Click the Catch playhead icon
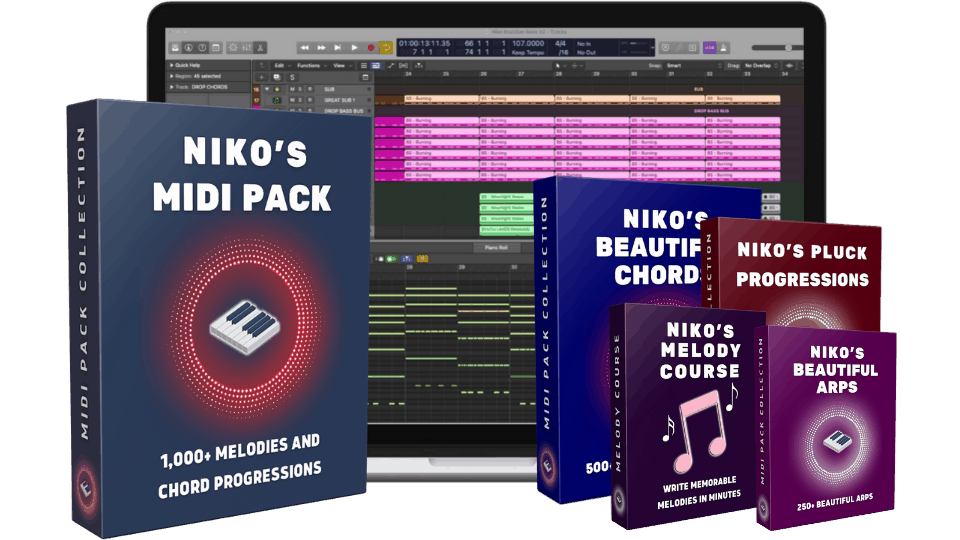The height and width of the screenshot is (540, 960). (x=419, y=66)
